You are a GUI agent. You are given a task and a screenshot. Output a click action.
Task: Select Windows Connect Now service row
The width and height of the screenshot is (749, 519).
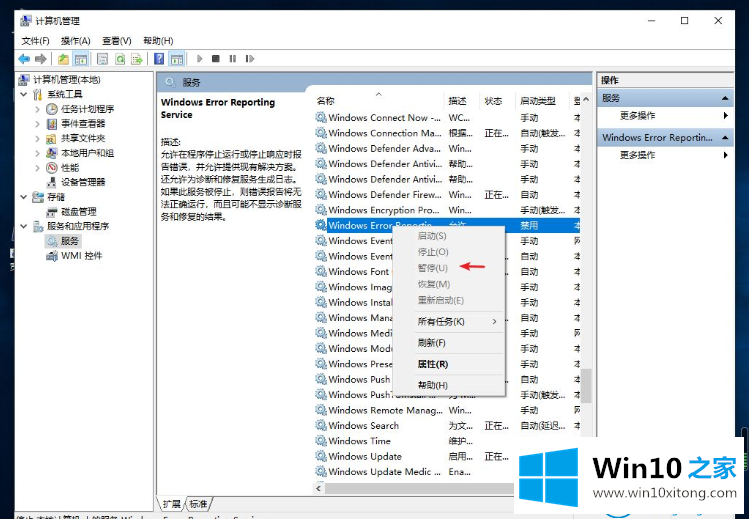tap(447, 117)
